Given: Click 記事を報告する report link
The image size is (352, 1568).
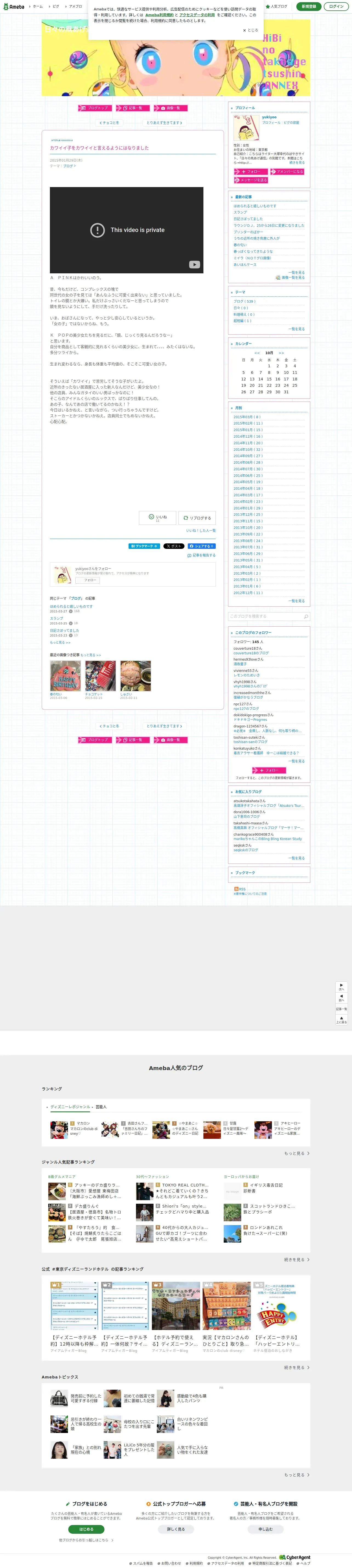Looking at the screenshot, I should pyautogui.click(x=201, y=555).
